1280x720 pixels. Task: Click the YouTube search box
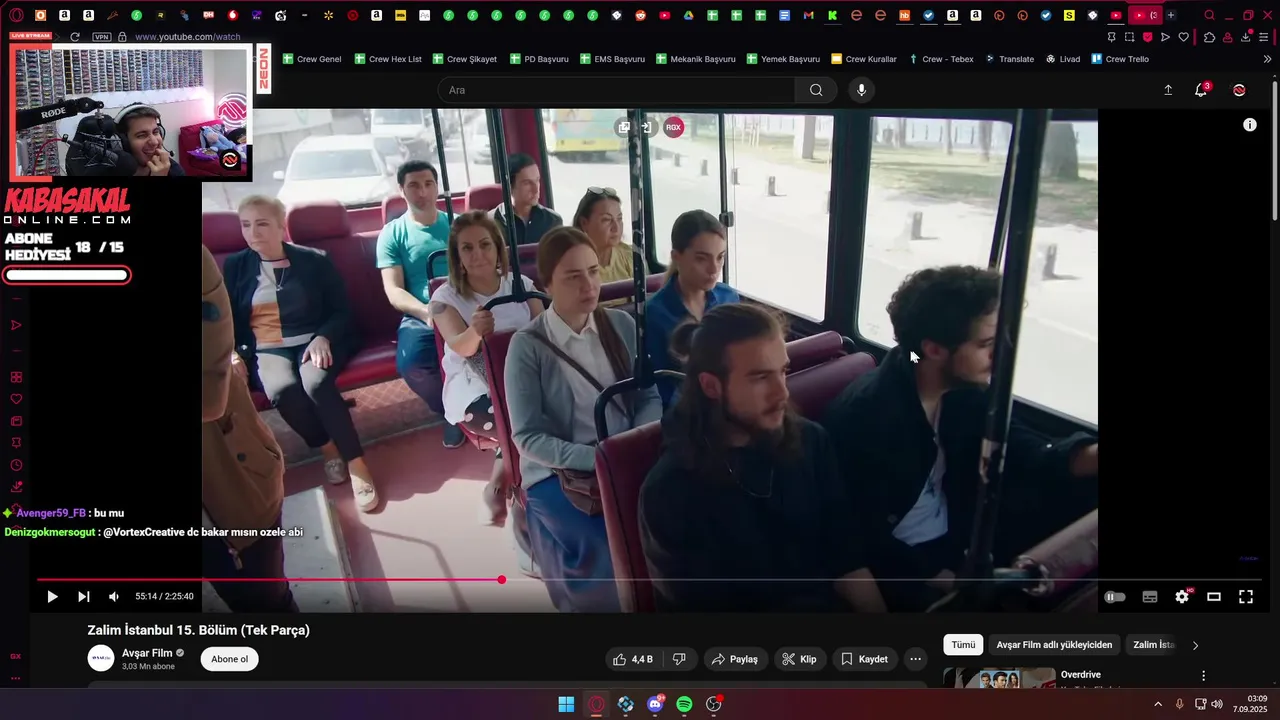tap(617, 90)
